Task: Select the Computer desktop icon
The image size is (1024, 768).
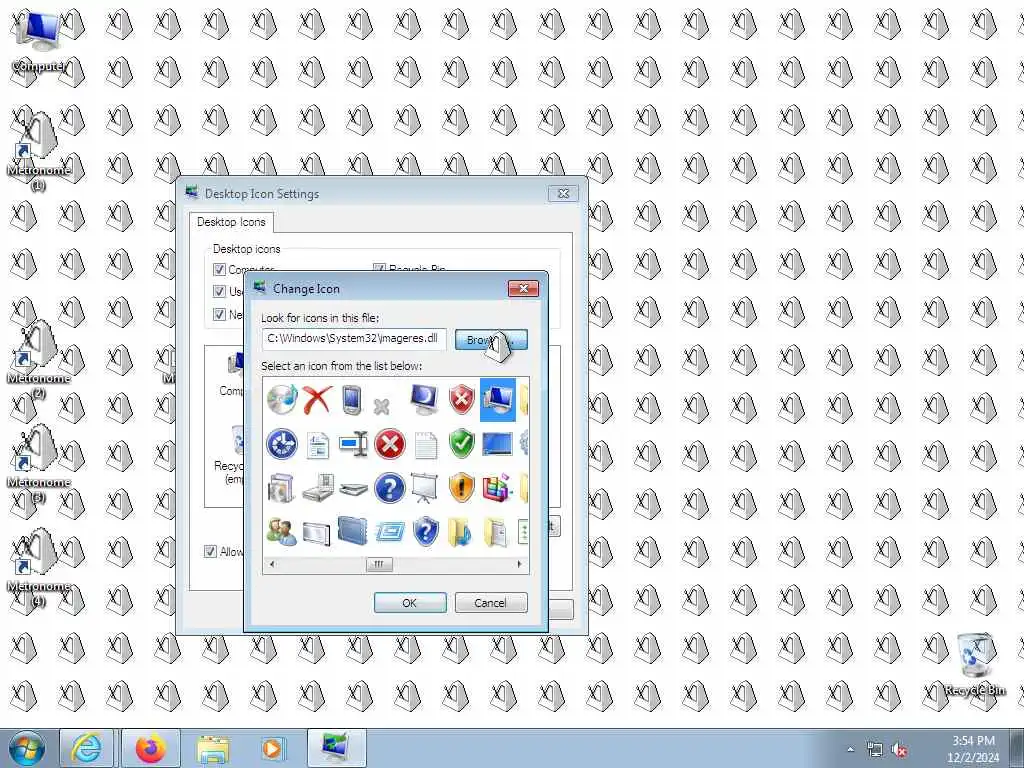Action: tap(39, 41)
